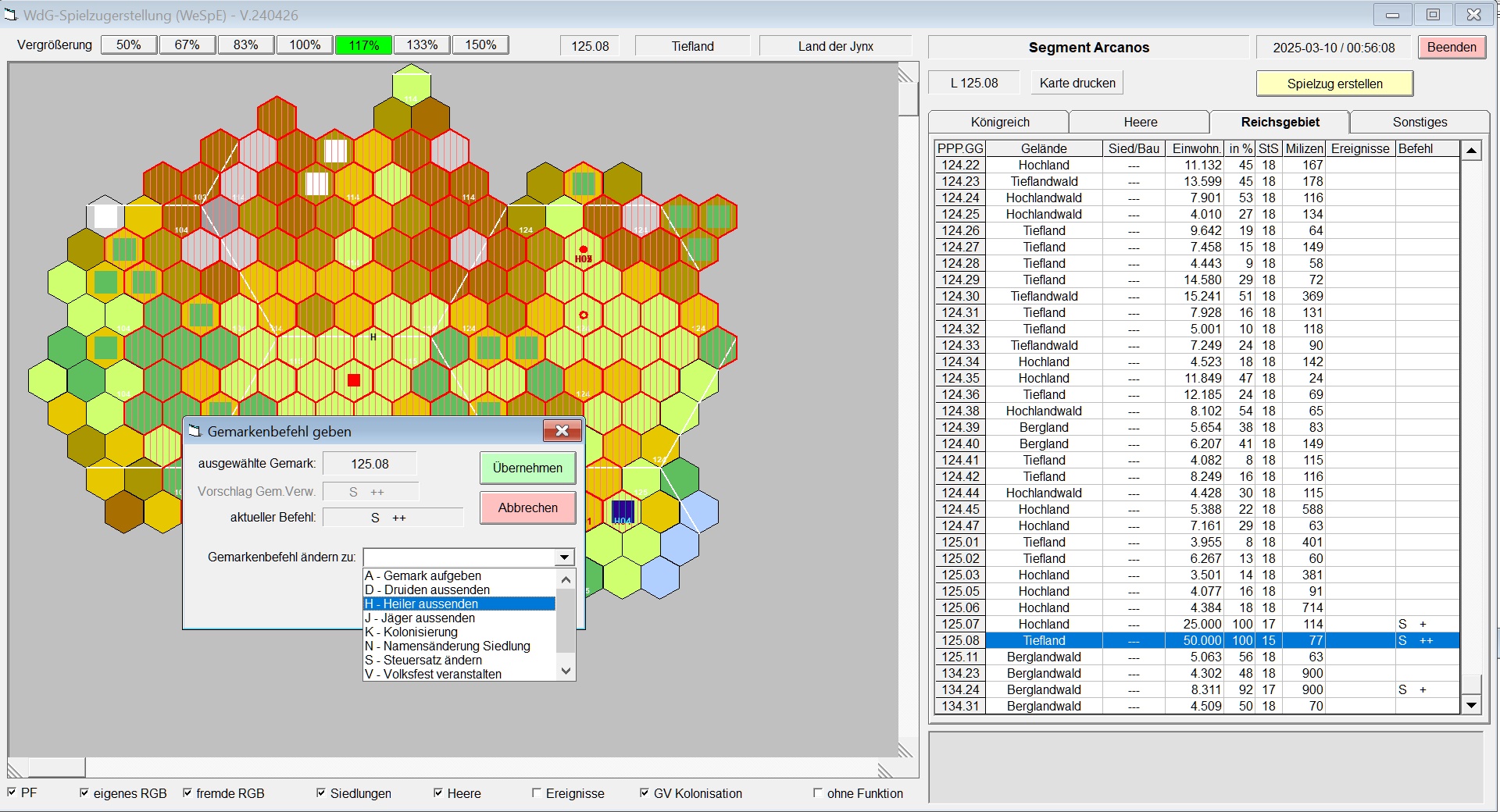Image resolution: width=1500 pixels, height=812 pixels.
Task: Set zoom to 67%
Action: [x=187, y=45]
